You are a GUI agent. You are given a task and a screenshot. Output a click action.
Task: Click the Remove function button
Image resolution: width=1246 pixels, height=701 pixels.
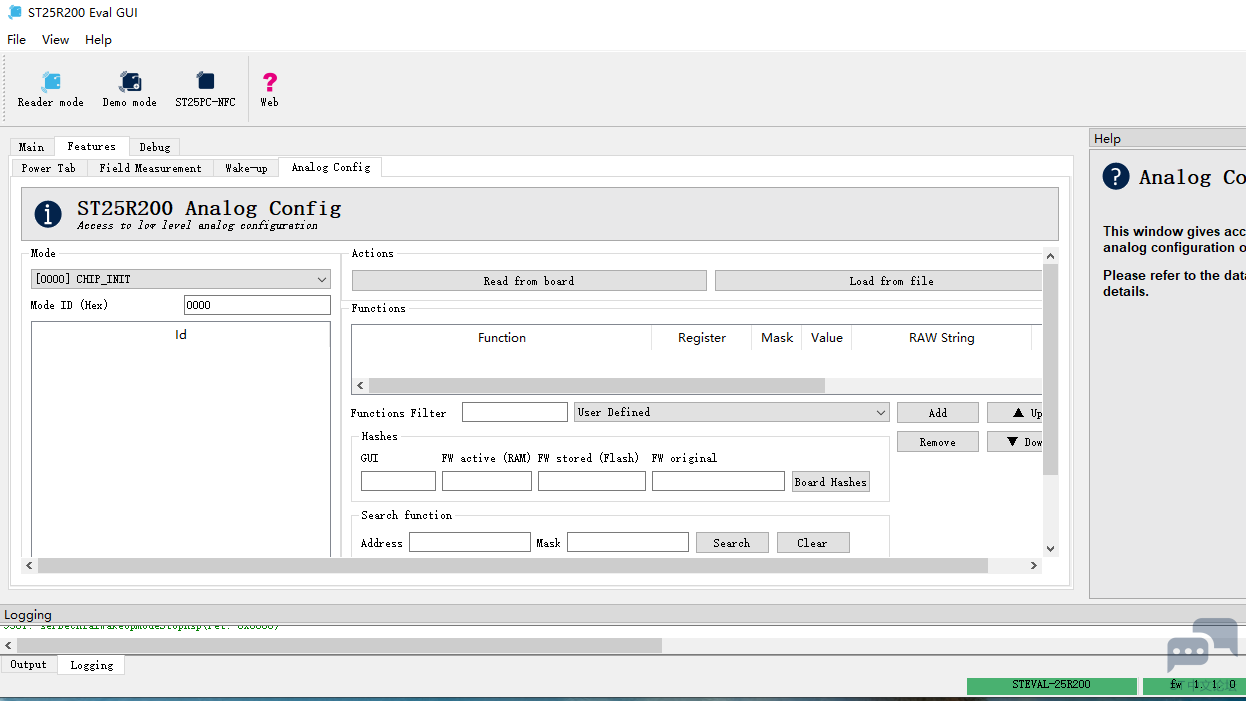pos(938,442)
